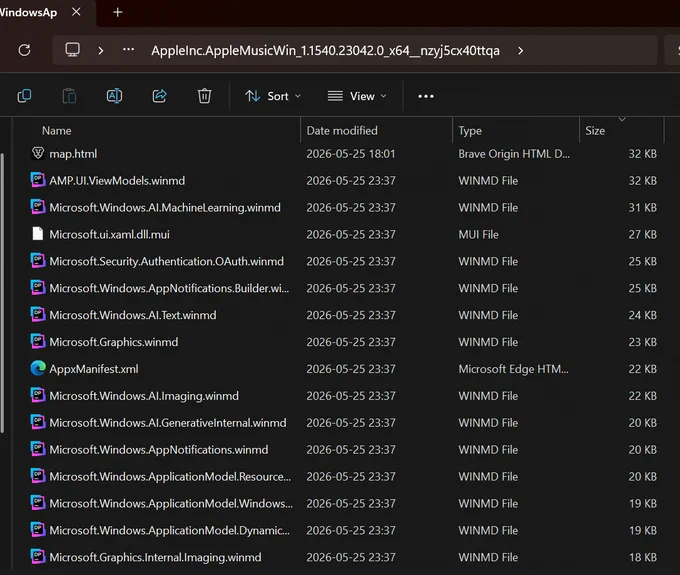Open the Sort dropdown
Screen dimensions: 680x575
coord(273,96)
